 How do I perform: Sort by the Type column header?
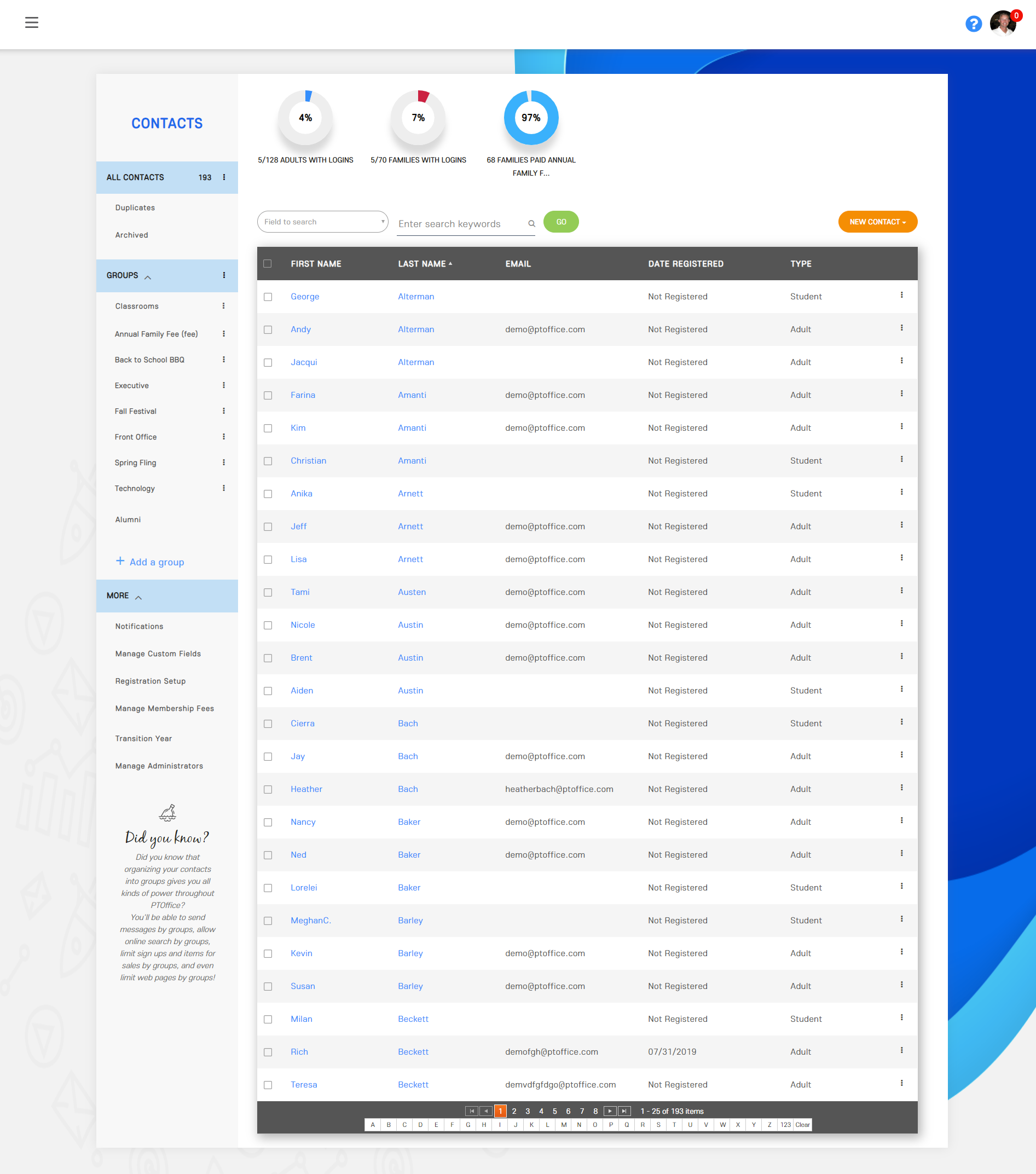click(x=801, y=264)
